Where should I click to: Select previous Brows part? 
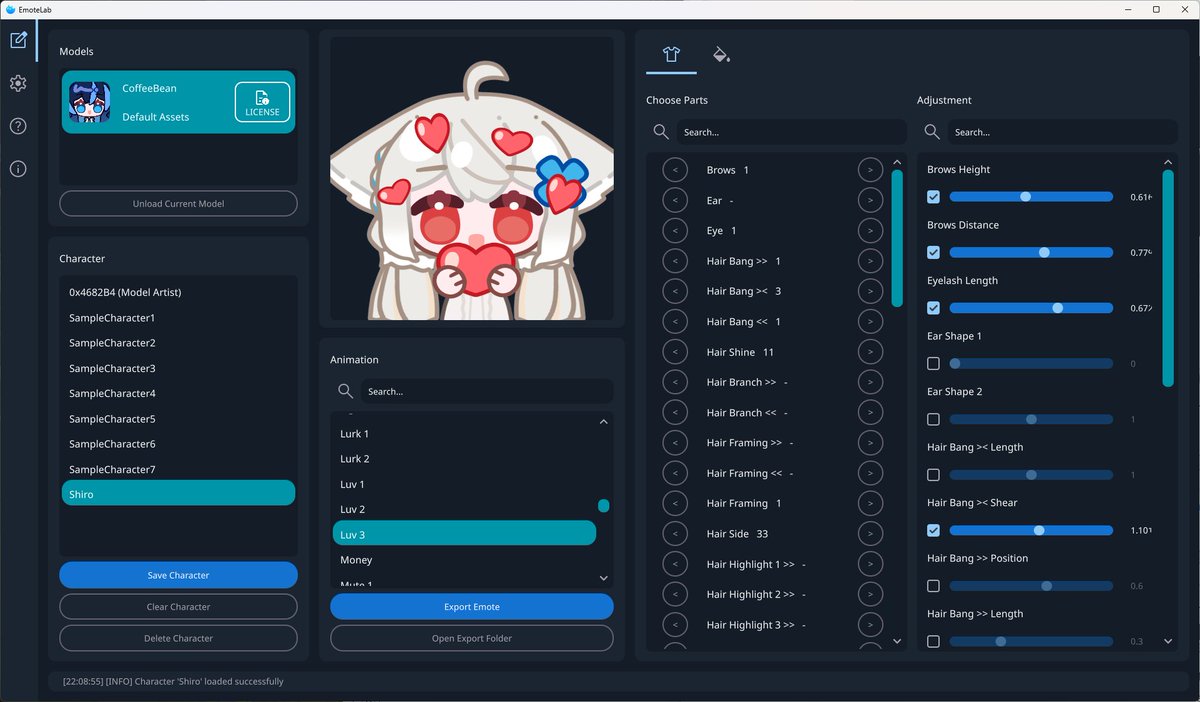(675, 170)
